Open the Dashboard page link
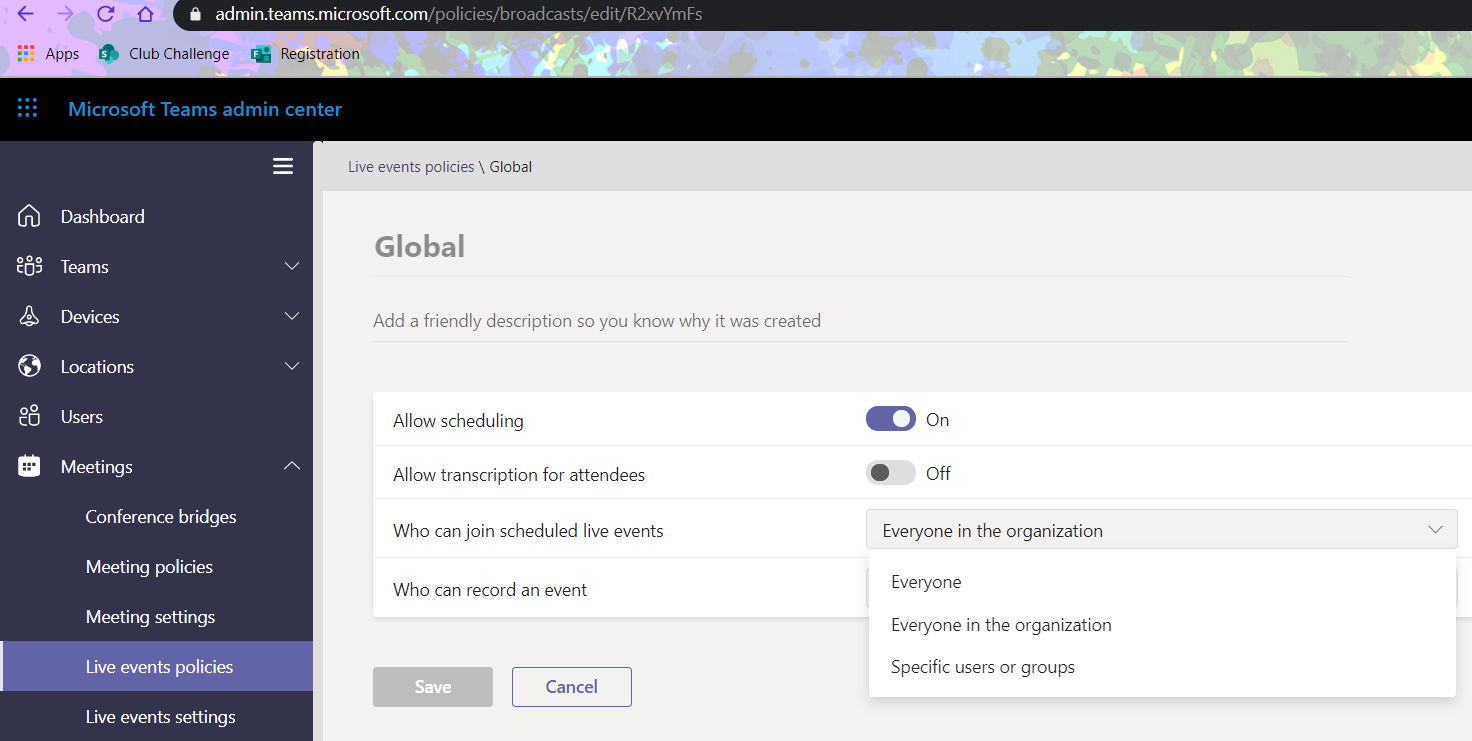The image size is (1472, 741). (103, 217)
